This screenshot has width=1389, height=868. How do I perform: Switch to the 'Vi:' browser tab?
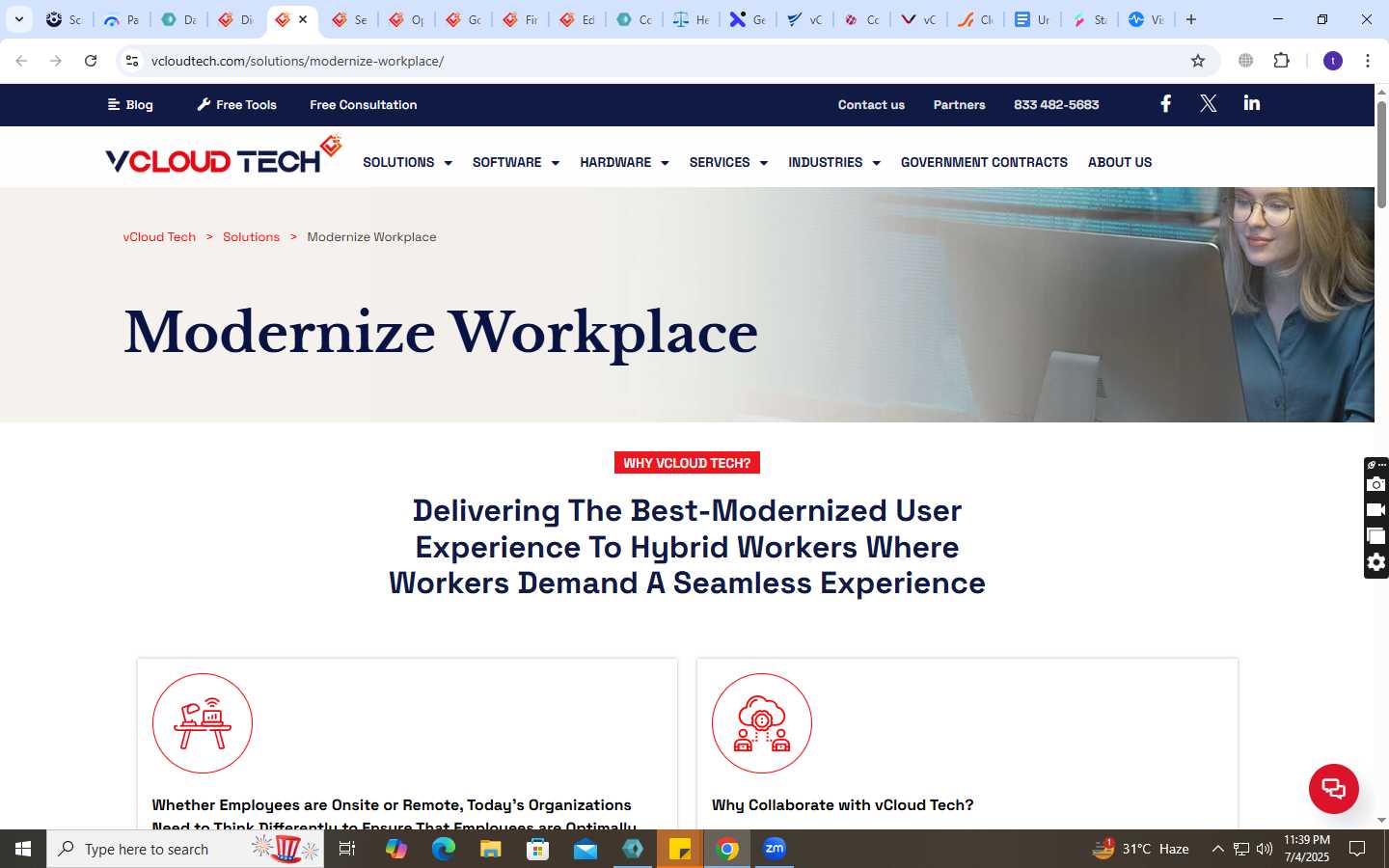[1147, 19]
